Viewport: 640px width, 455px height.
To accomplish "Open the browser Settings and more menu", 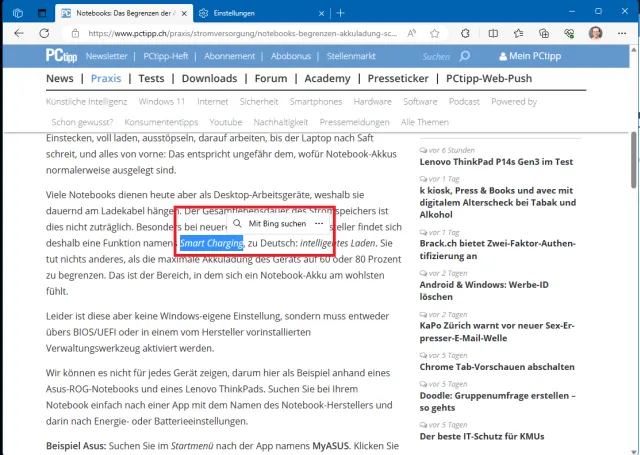I will (x=622, y=33).
